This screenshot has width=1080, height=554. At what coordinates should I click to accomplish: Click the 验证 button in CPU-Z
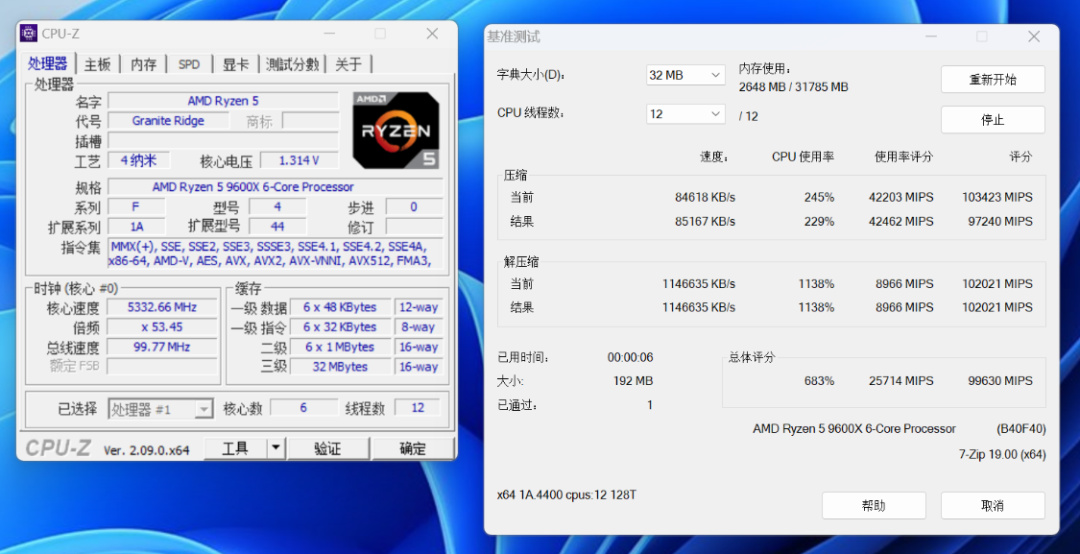point(328,449)
